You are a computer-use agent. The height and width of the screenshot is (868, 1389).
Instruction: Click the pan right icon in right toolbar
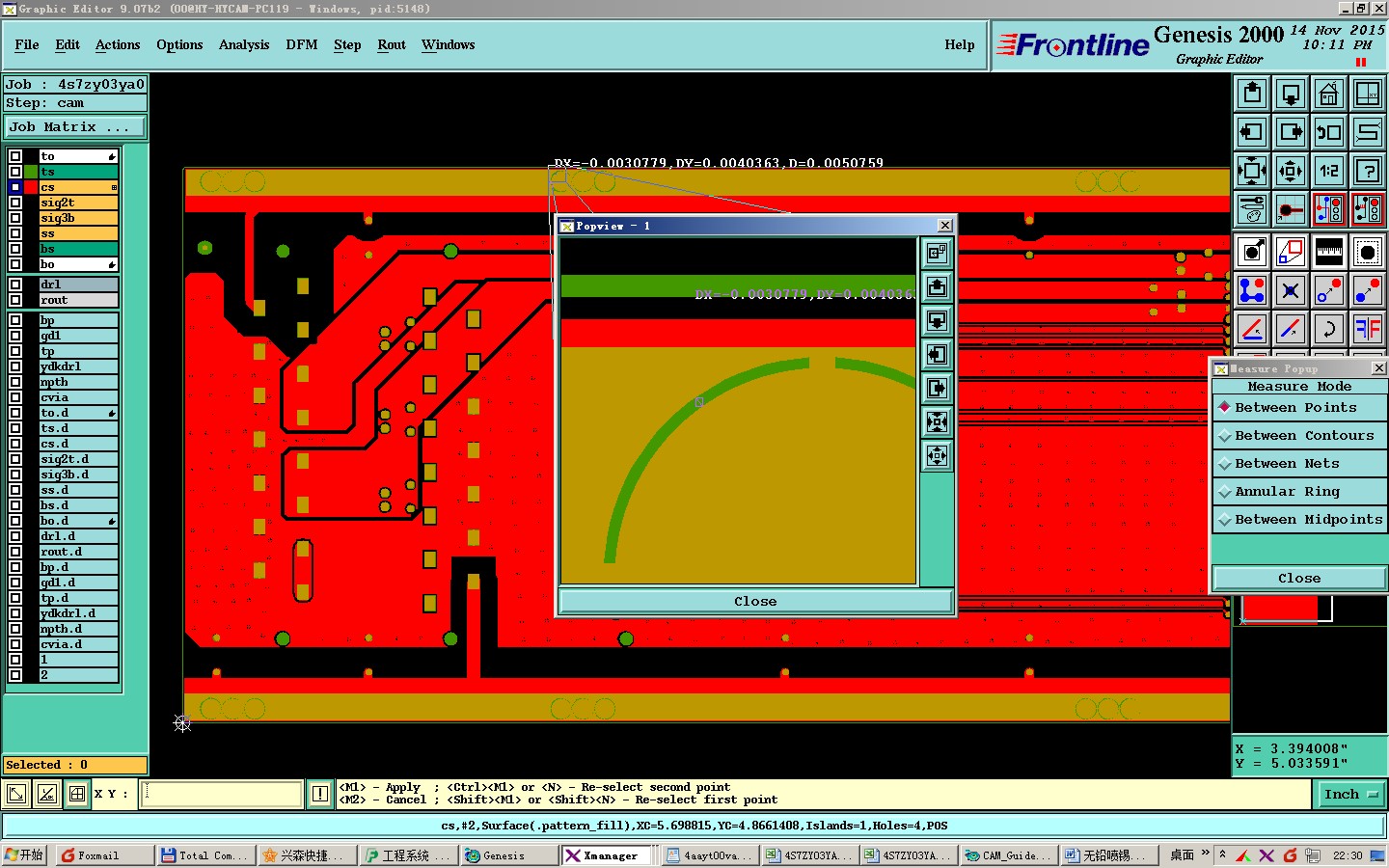(1291, 132)
